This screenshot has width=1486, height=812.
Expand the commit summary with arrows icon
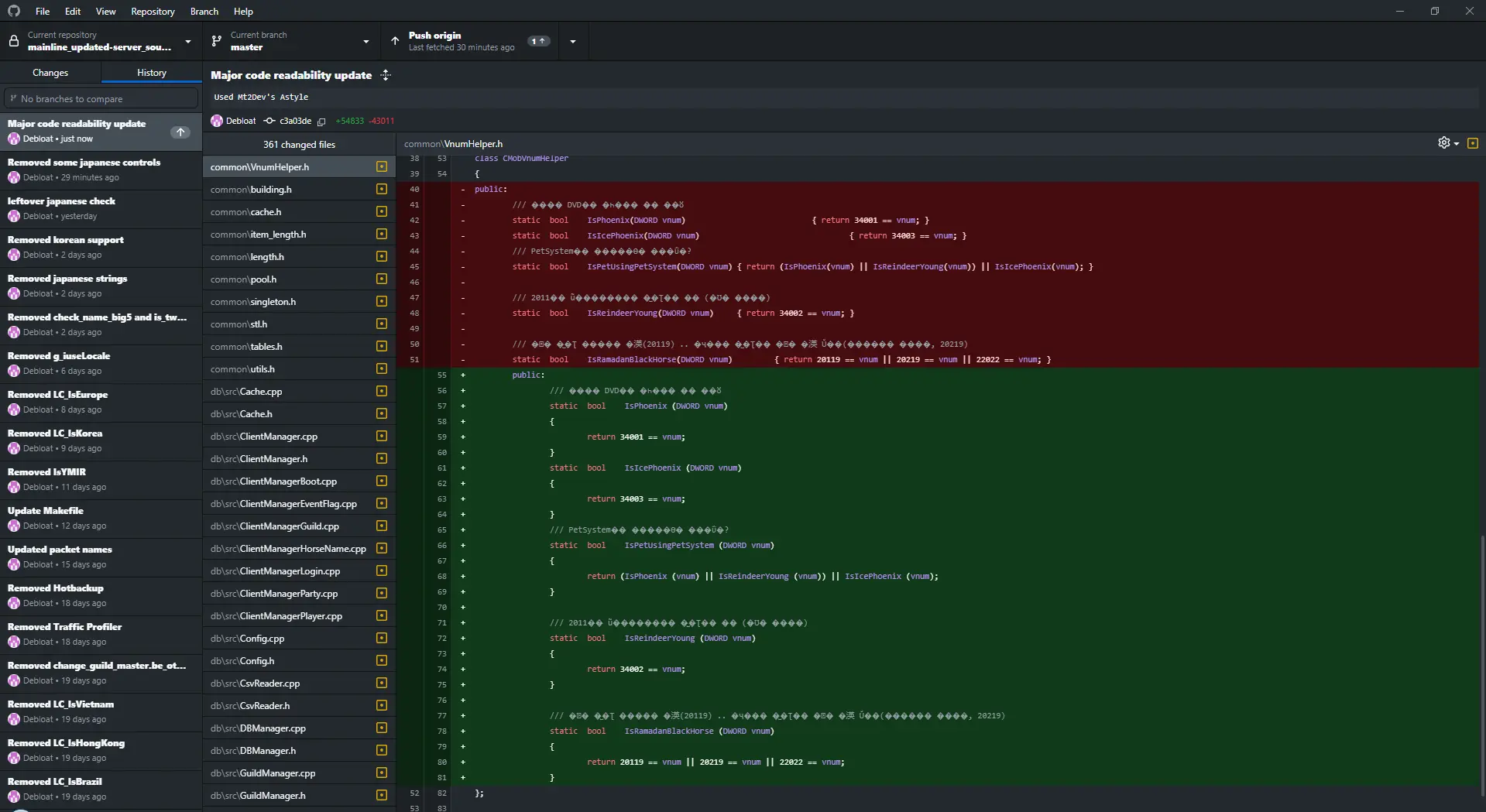(x=386, y=75)
